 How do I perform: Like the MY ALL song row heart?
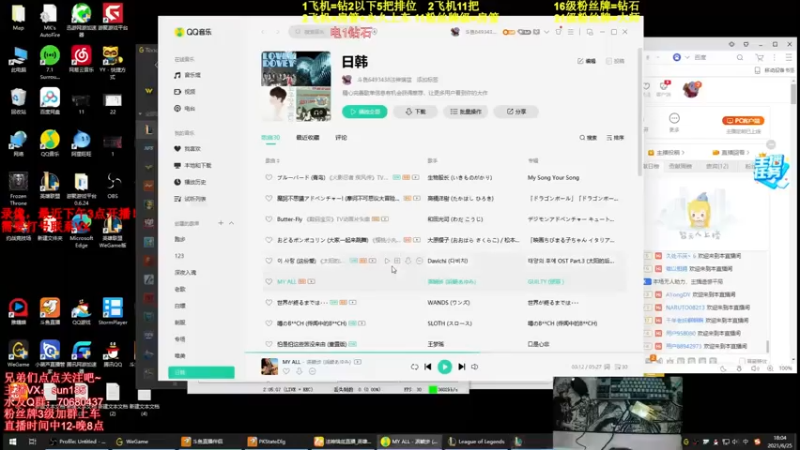269,281
